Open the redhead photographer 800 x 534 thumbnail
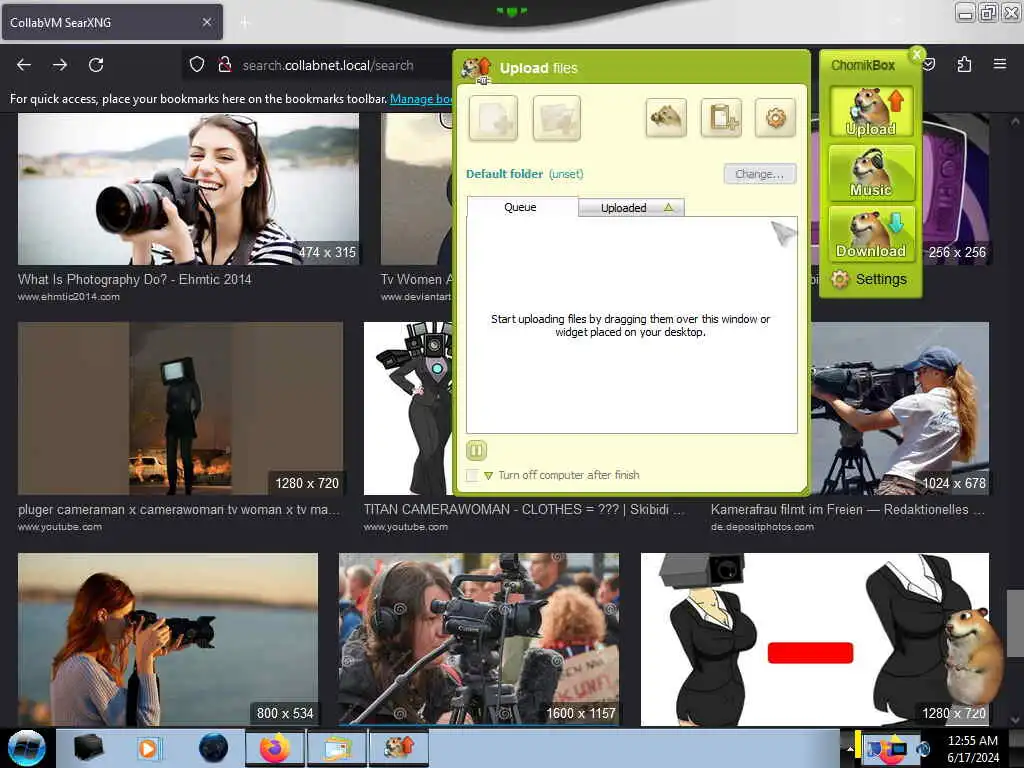Image resolution: width=1024 pixels, height=768 pixels. [x=168, y=639]
